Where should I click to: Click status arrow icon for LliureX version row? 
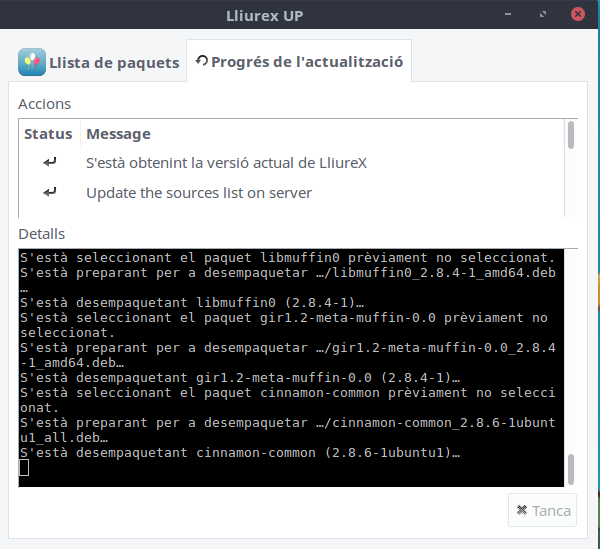(x=49, y=162)
